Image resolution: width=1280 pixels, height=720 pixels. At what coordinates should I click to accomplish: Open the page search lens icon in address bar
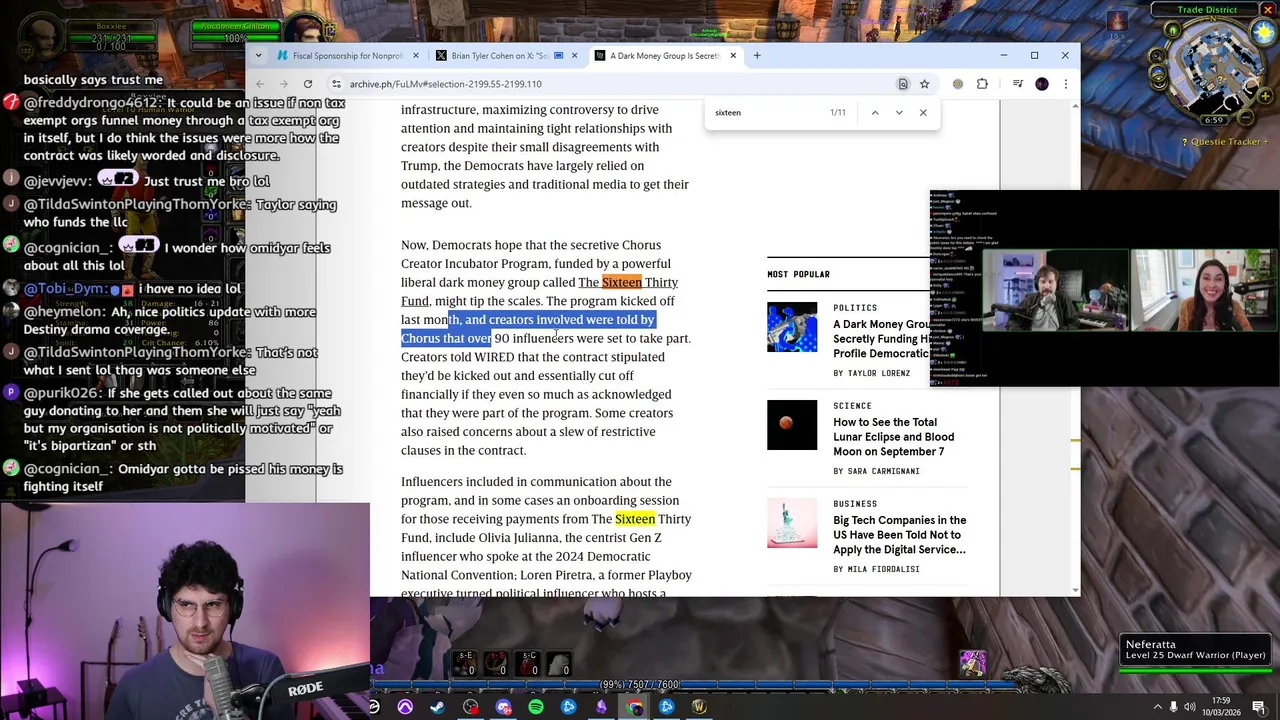point(903,84)
